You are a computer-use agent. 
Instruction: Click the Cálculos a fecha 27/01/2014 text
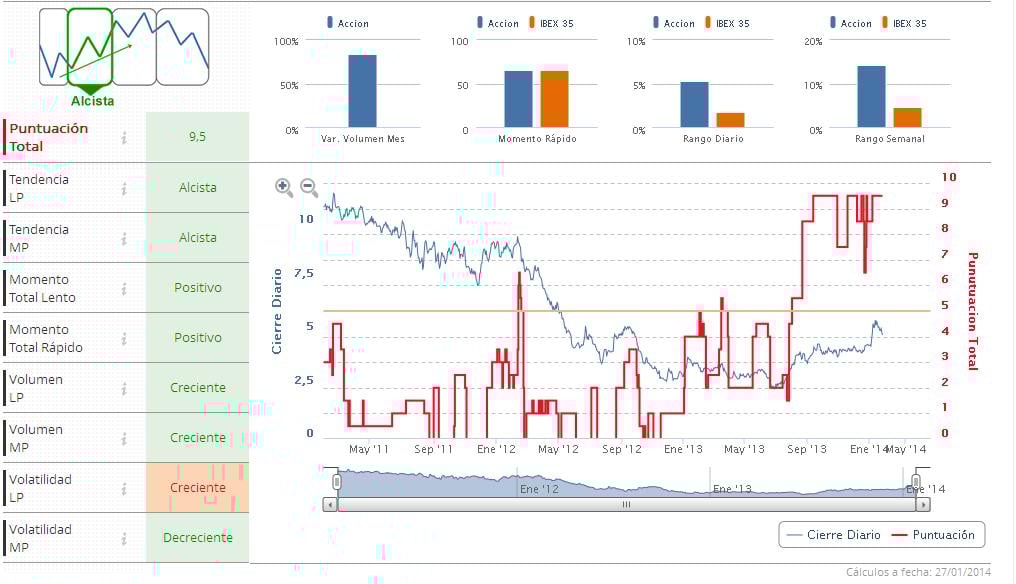(x=918, y=572)
